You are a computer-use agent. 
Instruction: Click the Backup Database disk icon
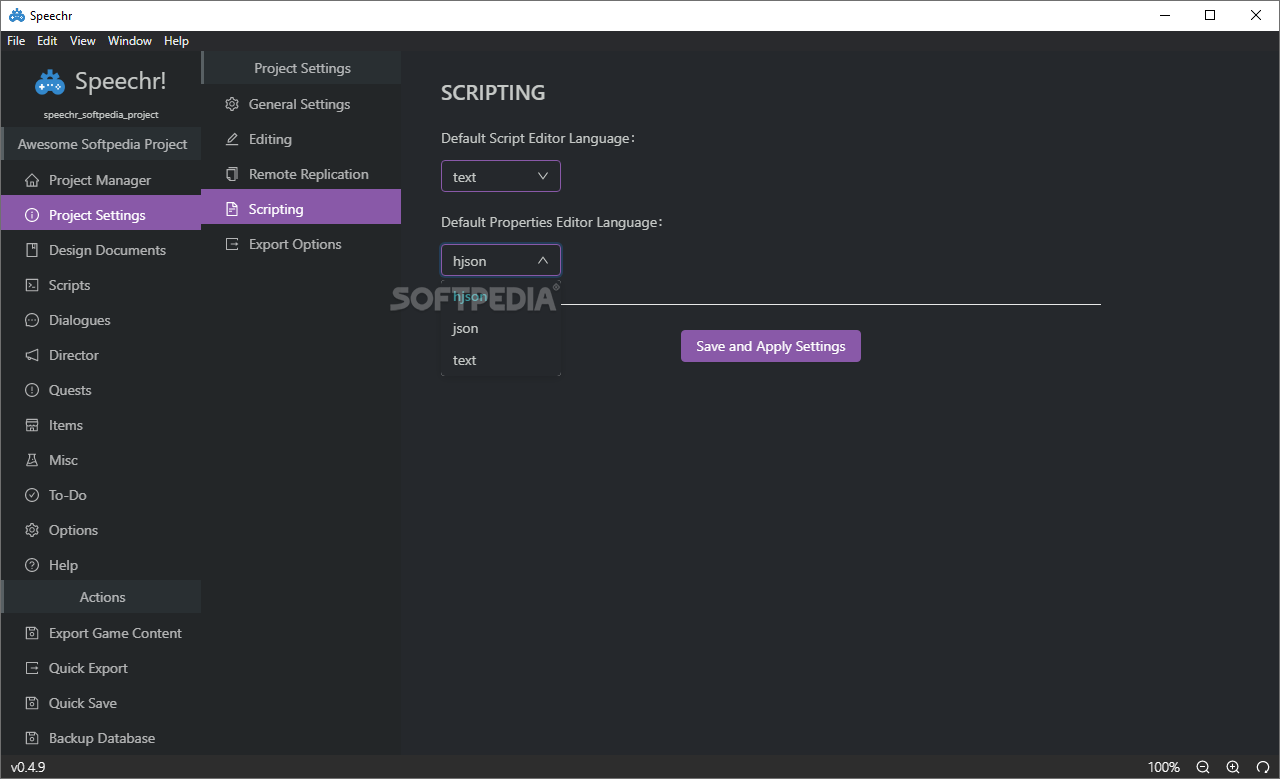pos(31,738)
